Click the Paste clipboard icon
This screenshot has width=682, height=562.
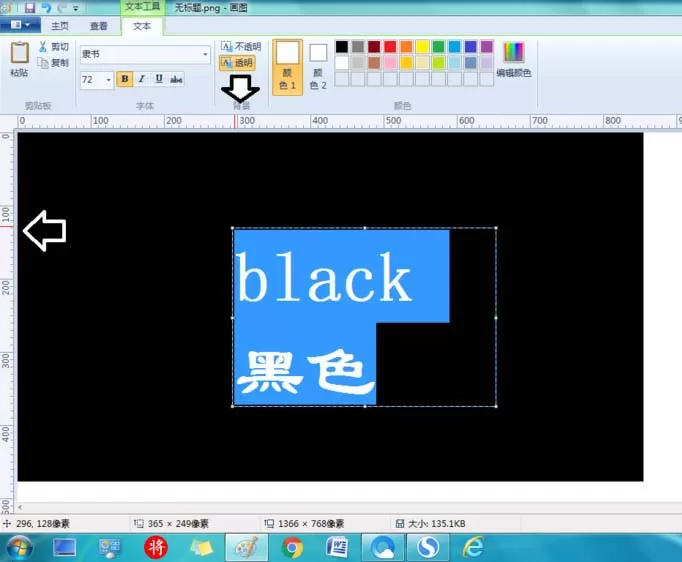pos(20,53)
